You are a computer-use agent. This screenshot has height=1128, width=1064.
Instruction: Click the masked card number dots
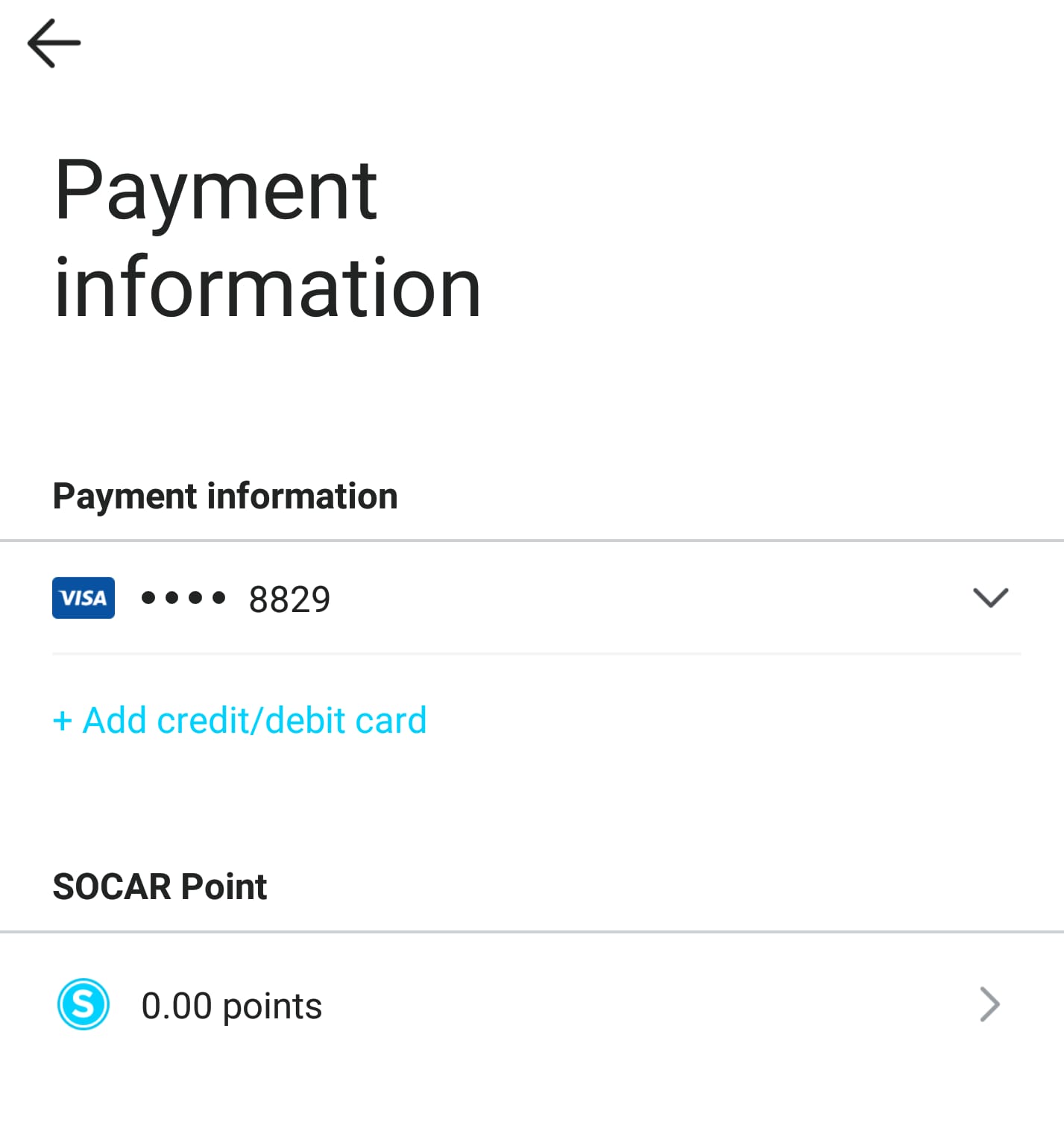[x=183, y=598]
